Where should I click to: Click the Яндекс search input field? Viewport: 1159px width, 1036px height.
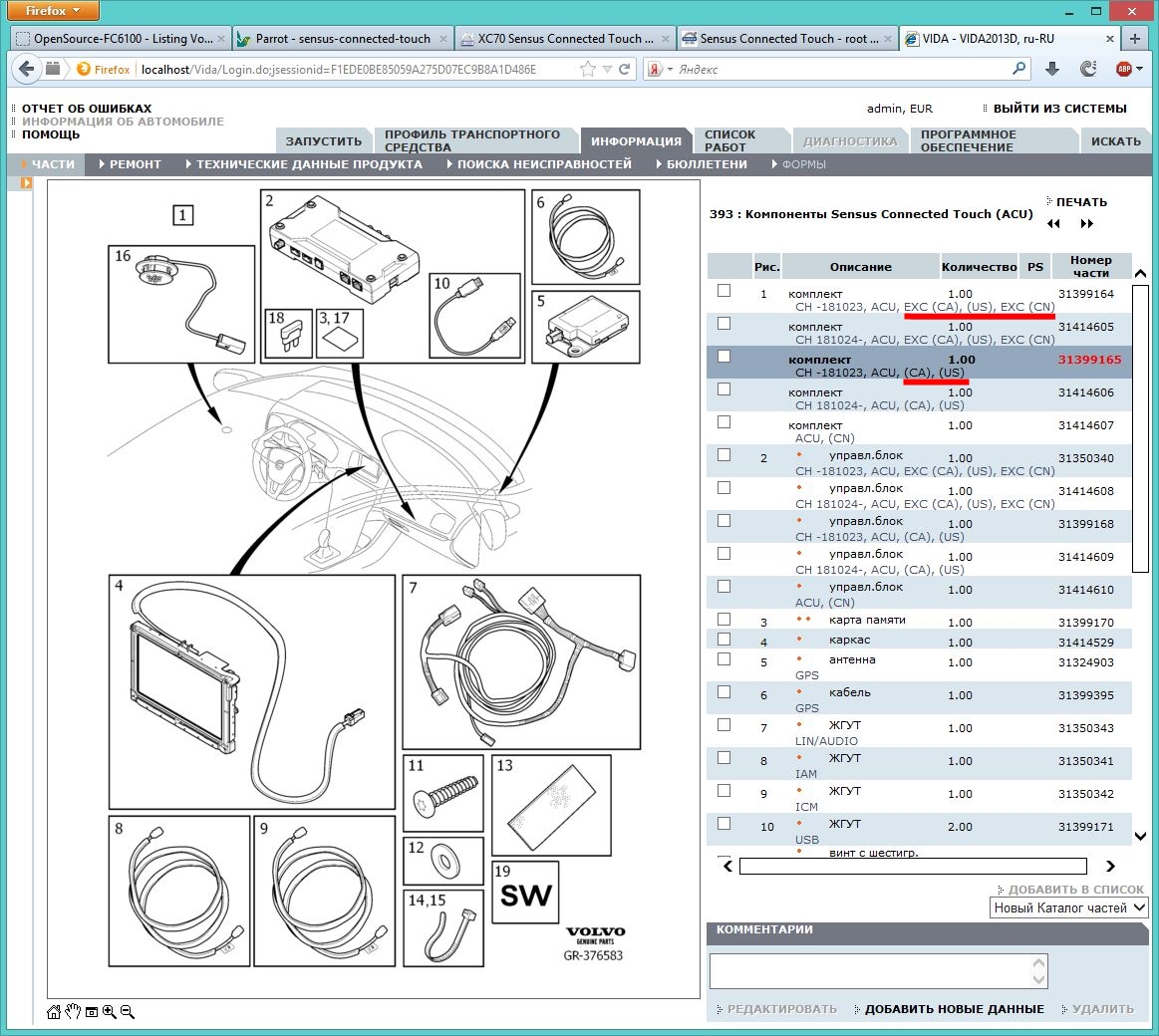tap(843, 69)
